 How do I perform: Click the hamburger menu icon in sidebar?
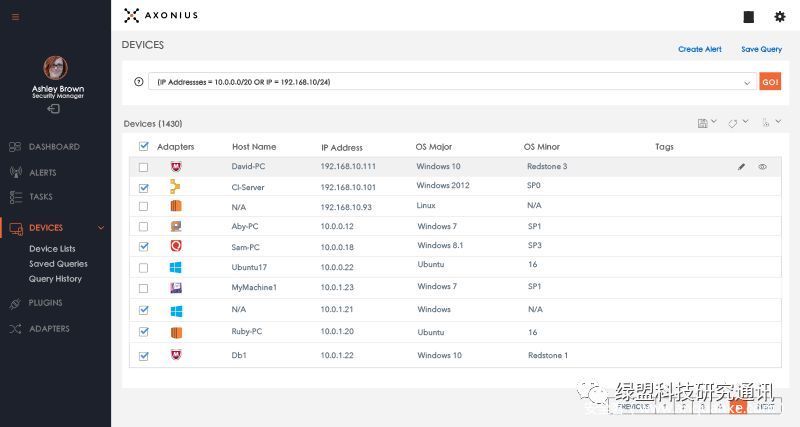15,16
